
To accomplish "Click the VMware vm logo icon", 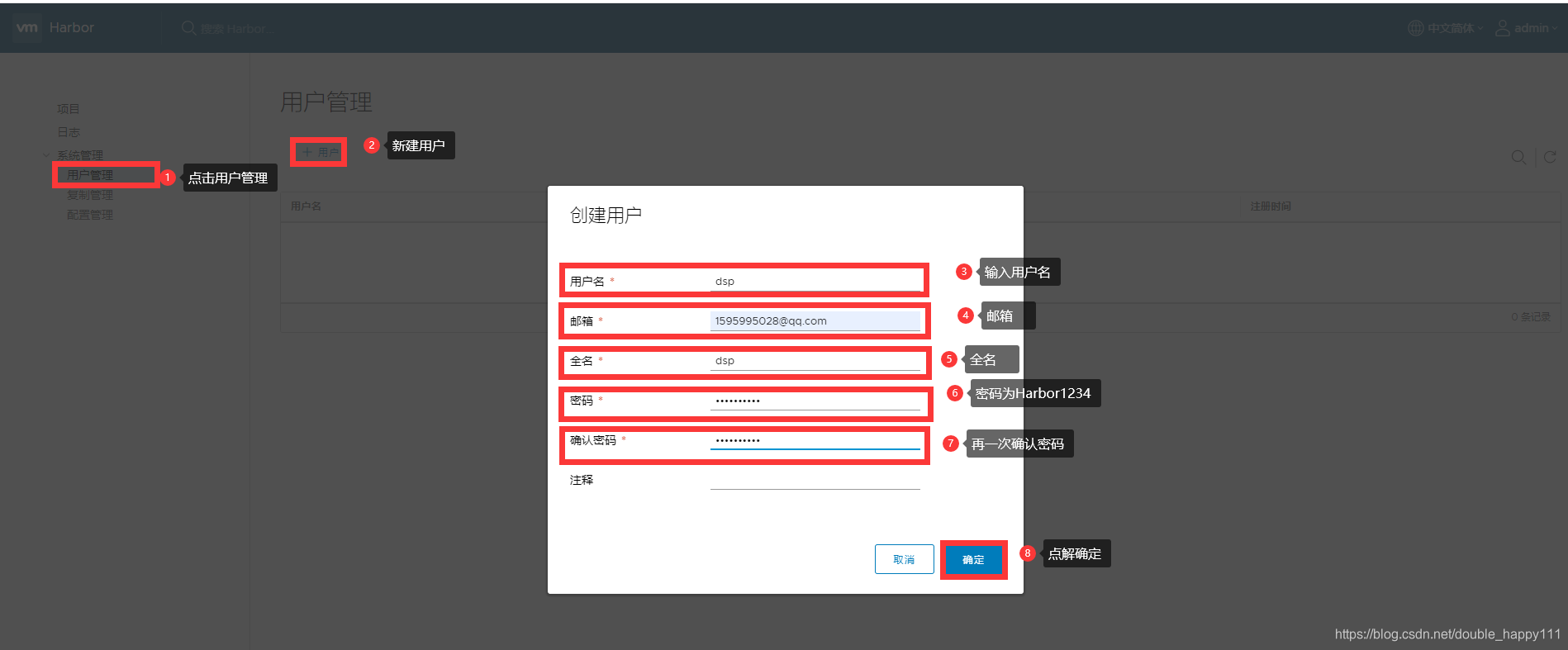I will (x=26, y=27).
